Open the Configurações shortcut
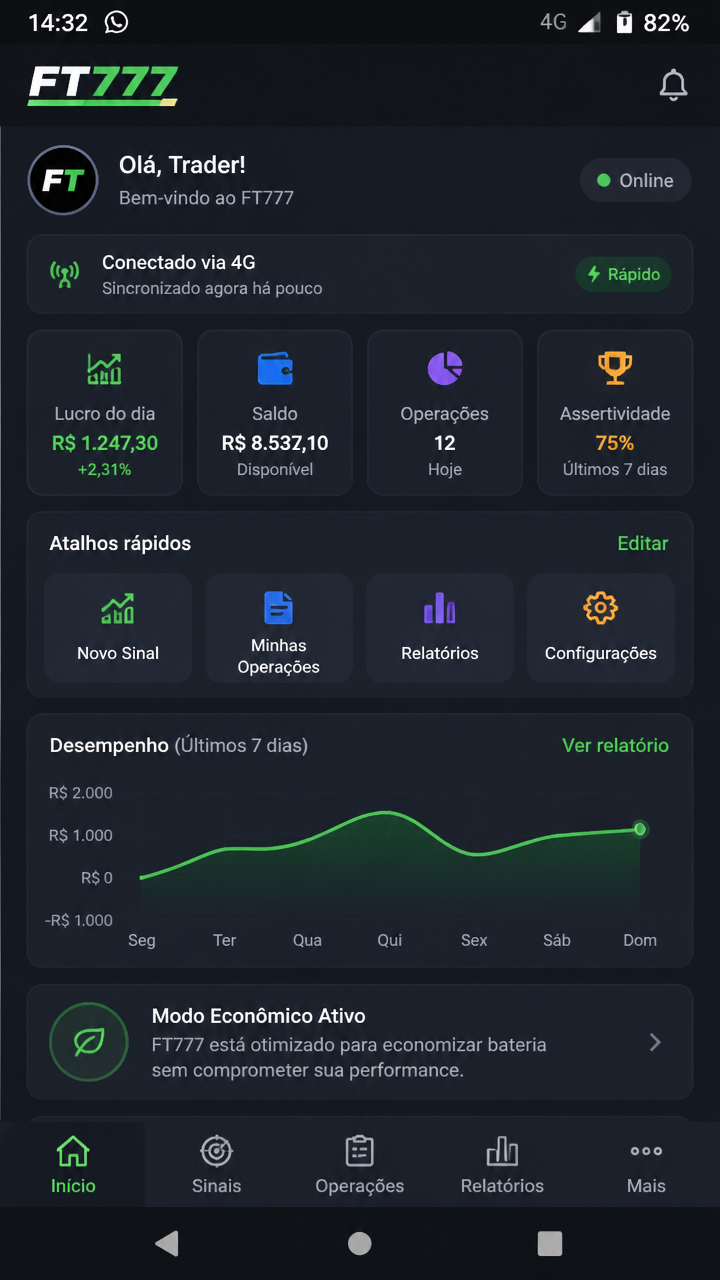This screenshot has width=720, height=1280. (x=601, y=628)
